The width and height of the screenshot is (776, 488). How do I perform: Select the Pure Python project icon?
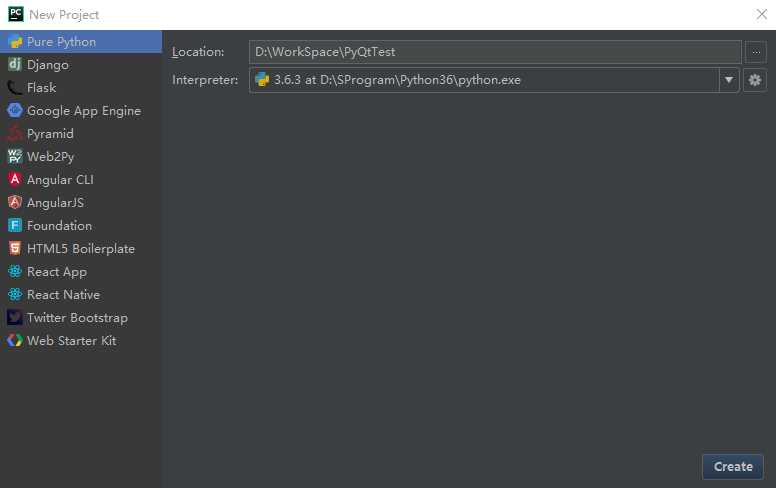pos(15,42)
